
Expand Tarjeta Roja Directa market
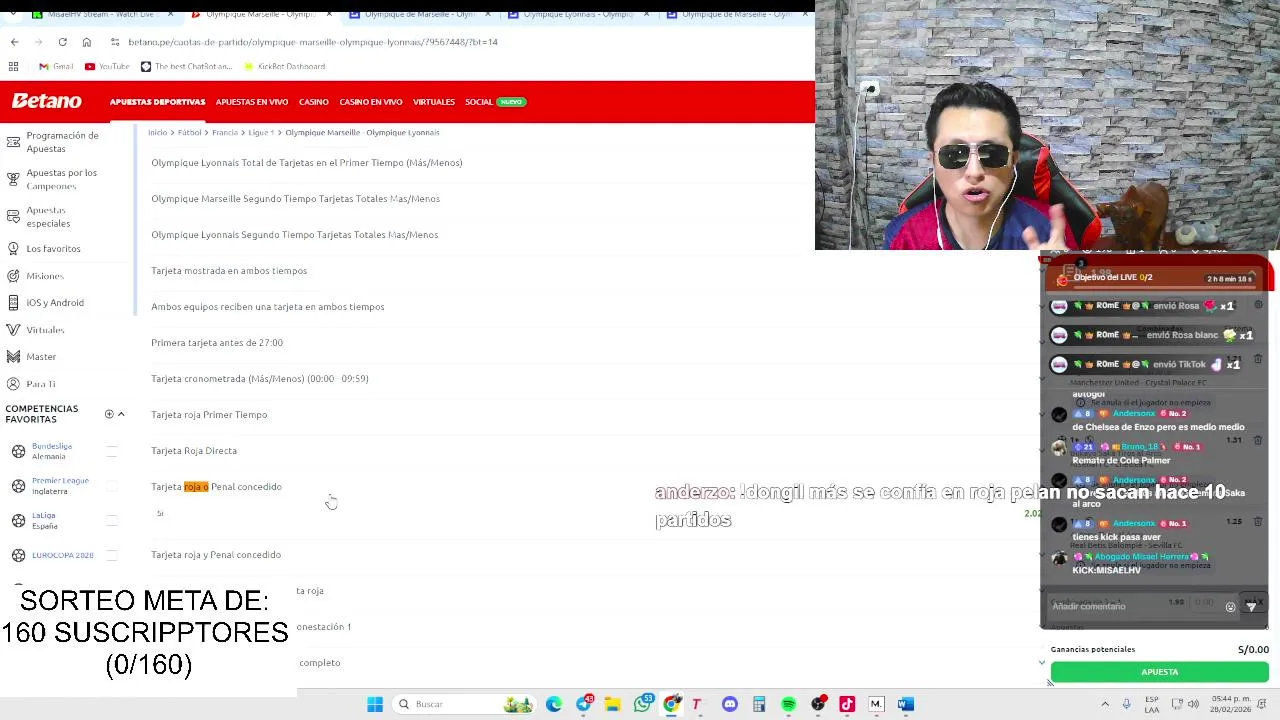pyautogui.click(x=194, y=451)
